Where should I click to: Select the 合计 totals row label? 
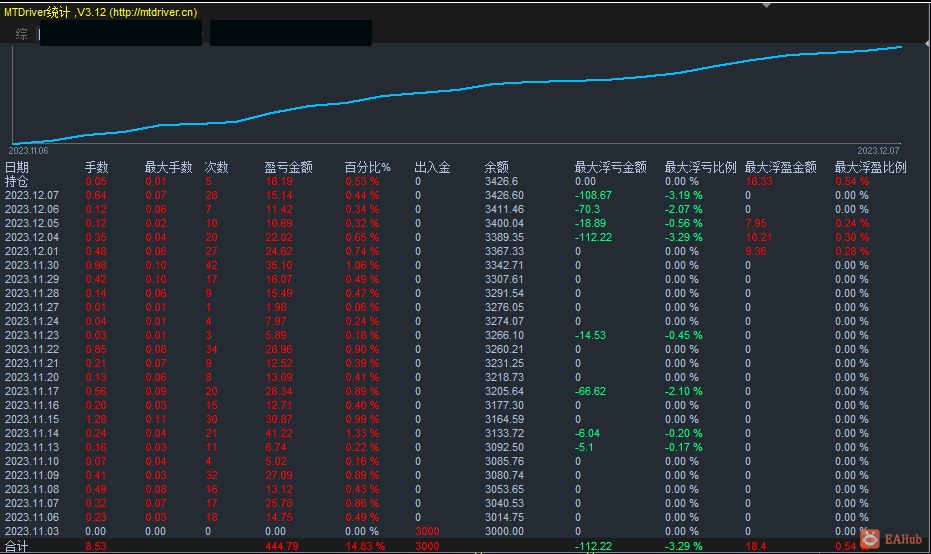coord(17,546)
